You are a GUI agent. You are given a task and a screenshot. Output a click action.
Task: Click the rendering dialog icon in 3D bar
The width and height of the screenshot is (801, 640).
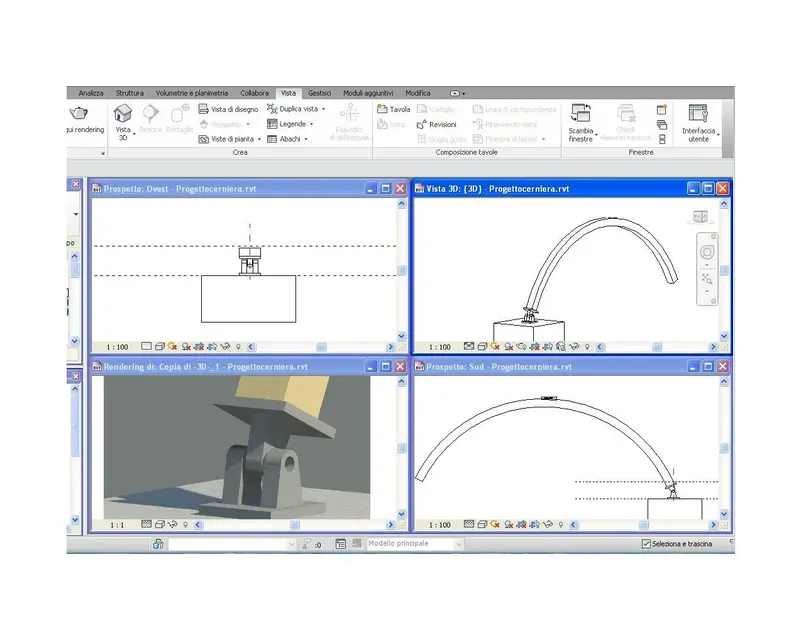click(x=522, y=346)
